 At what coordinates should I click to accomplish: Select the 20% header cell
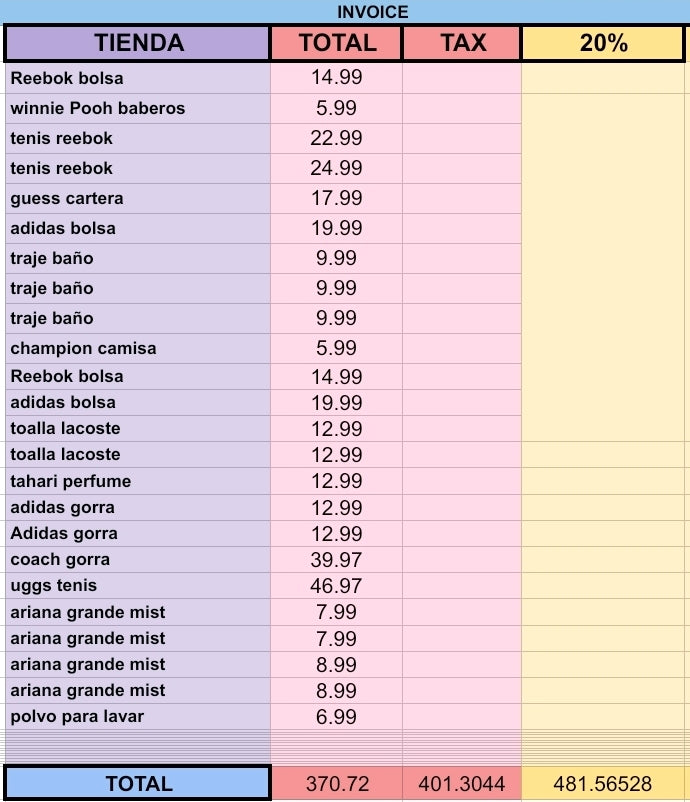tap(603, 42)
